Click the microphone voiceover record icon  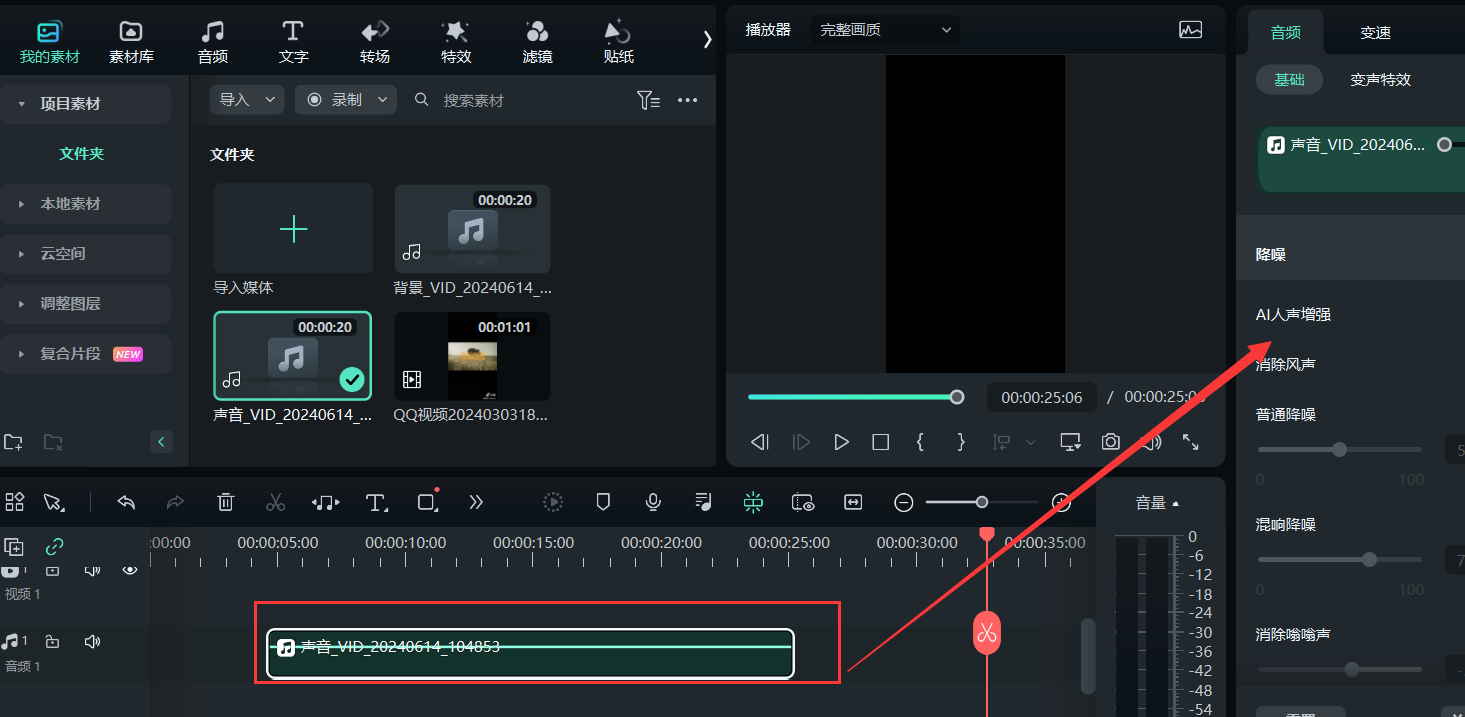pos(653,502)
